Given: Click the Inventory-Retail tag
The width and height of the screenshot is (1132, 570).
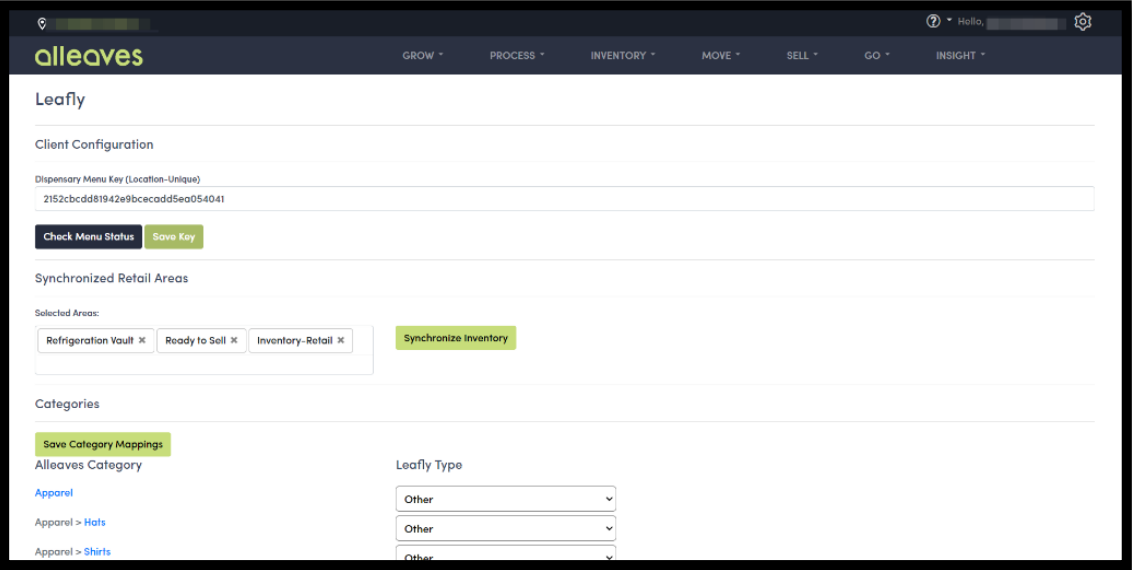Looking at the screenshot, I should click(300, 341).
